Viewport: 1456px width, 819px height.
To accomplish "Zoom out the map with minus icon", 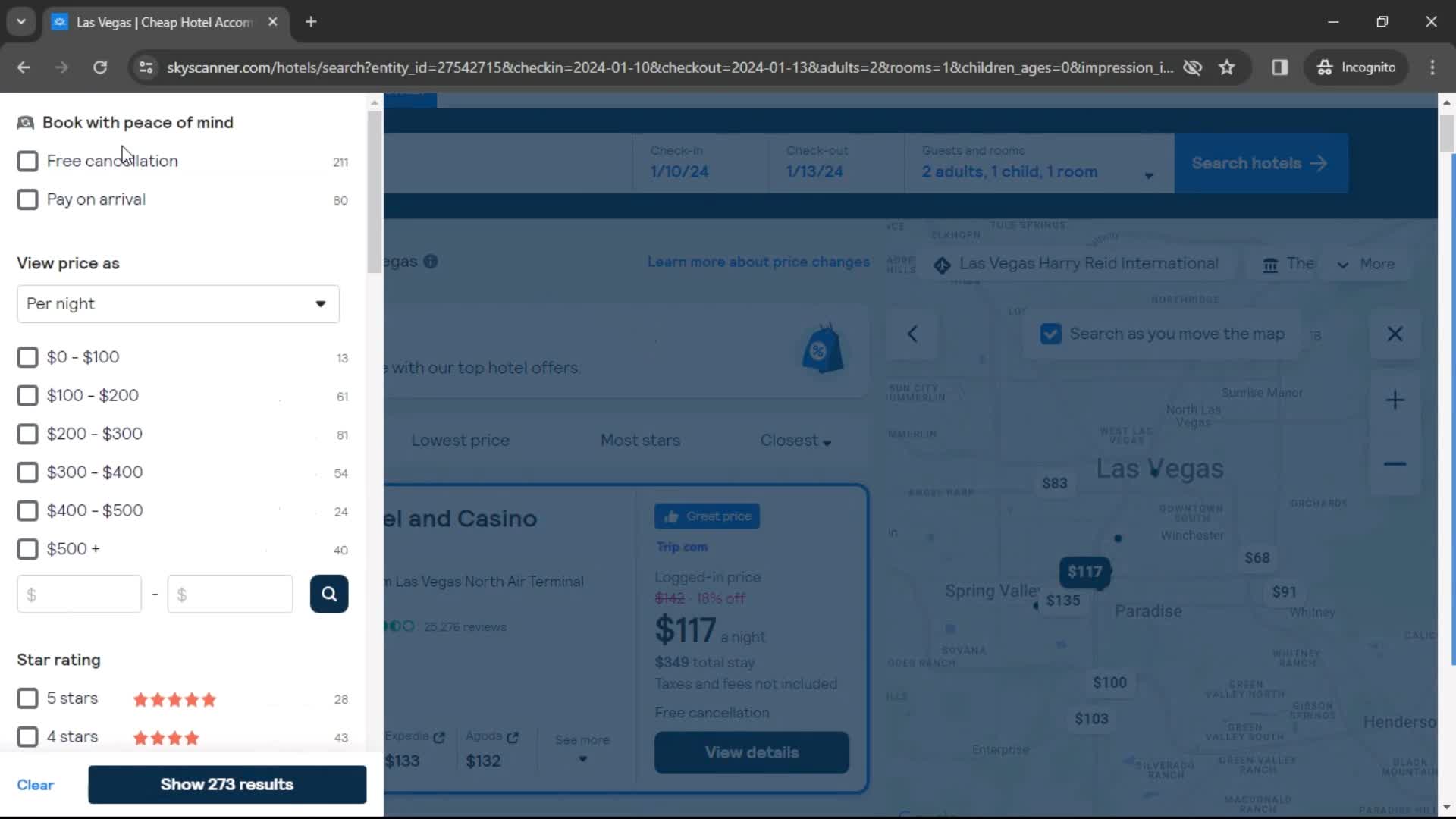I will [x=1395, y=464].
